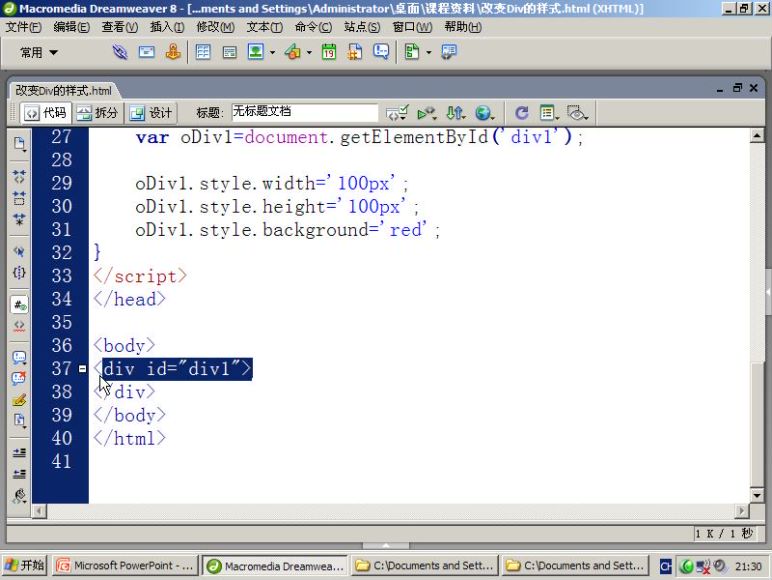Indent the code with the indent icon

(x=19, y=452)
